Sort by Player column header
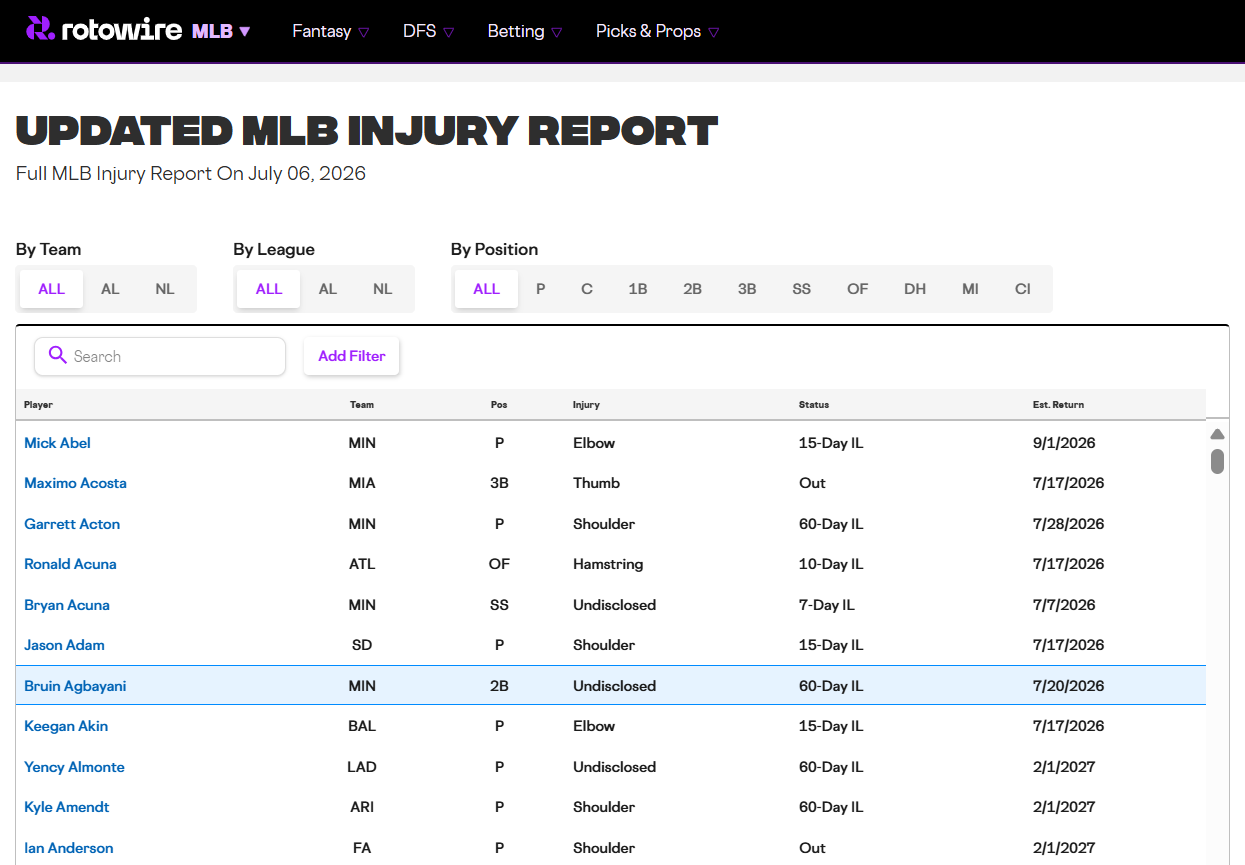Image resolution: width=1245 pixels, height=865 pixels. pyautogui.click(x=39, y=405)
